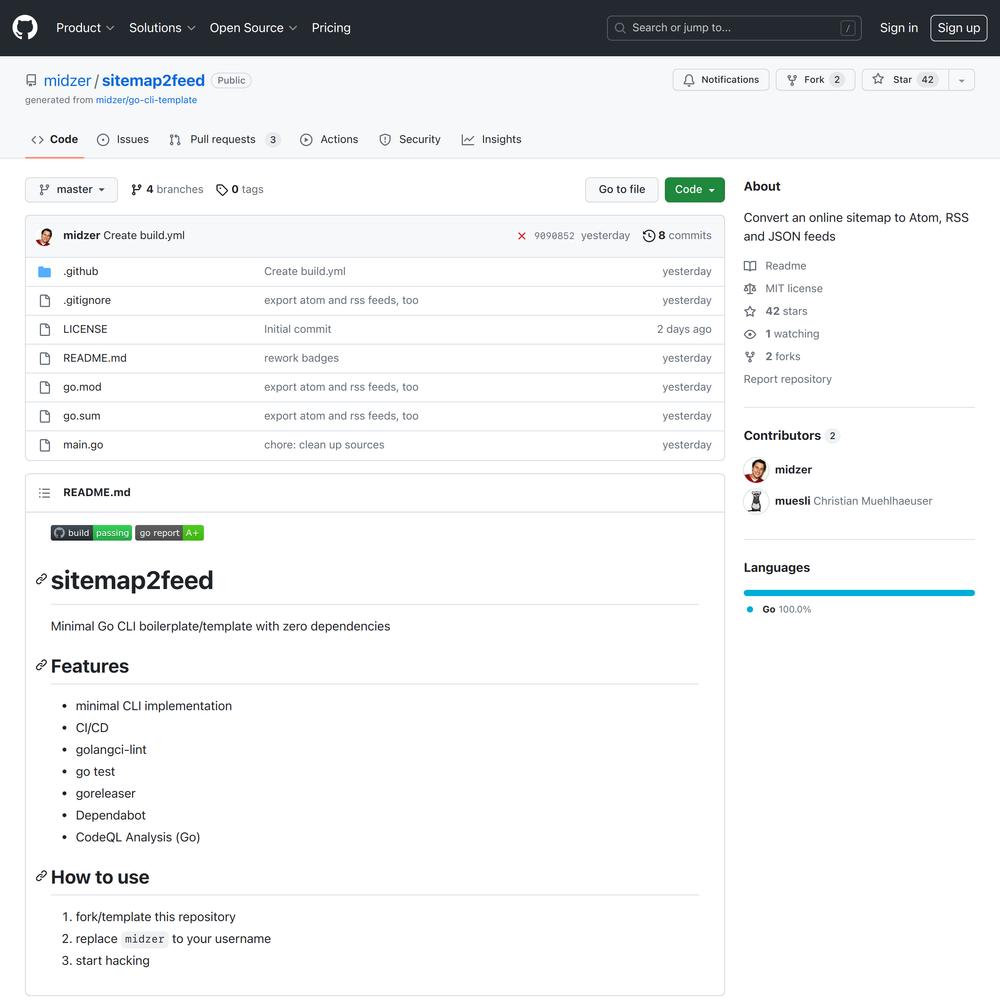Click 'Initial commit' message
Screen dimensions: 1000x1000
point(297,329)
